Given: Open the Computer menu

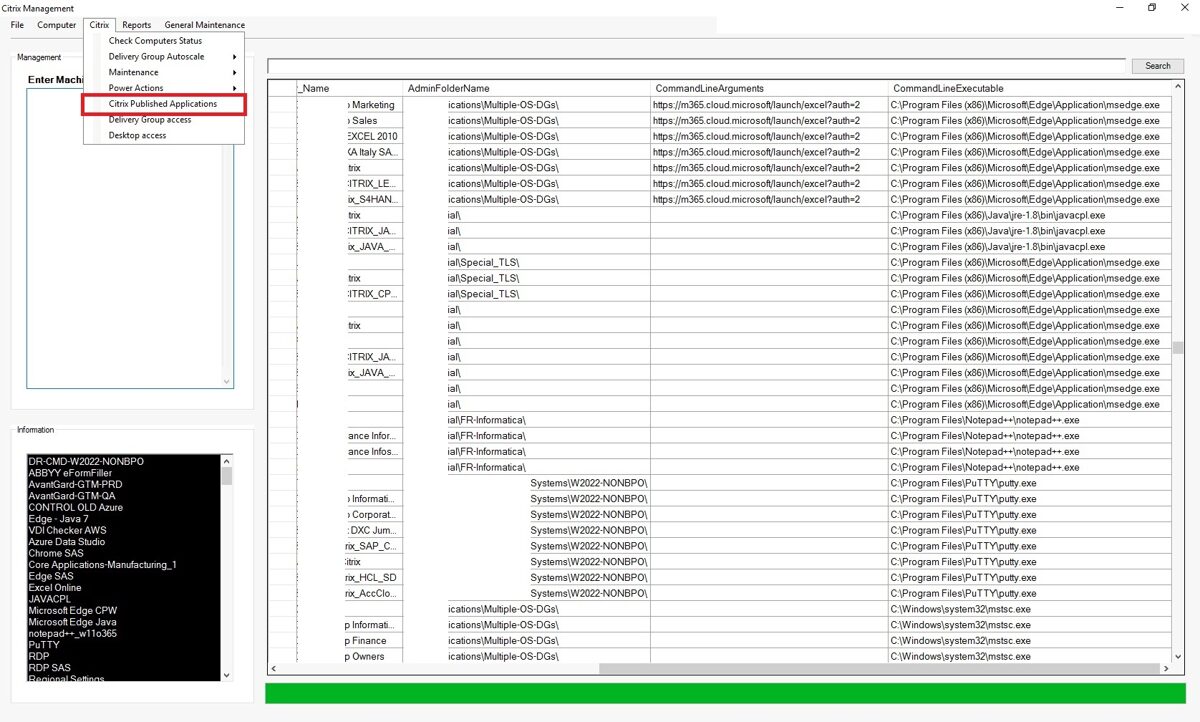Looking at the screenshot, I should tap(56, 25).
